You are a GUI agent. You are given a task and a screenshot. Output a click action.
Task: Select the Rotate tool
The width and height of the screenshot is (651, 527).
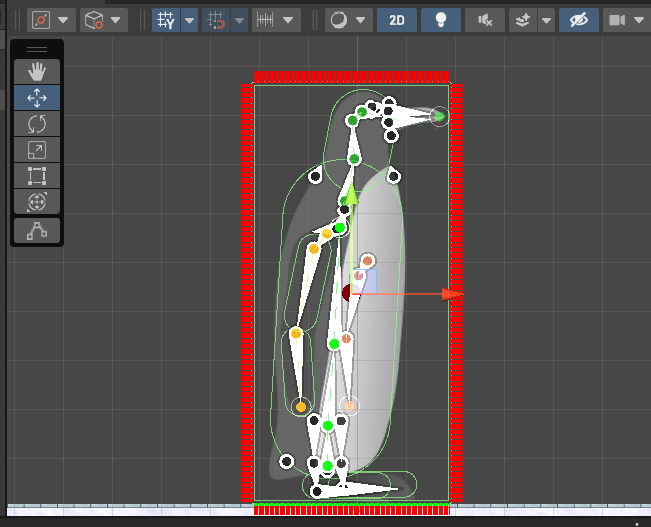pos(37,124)
